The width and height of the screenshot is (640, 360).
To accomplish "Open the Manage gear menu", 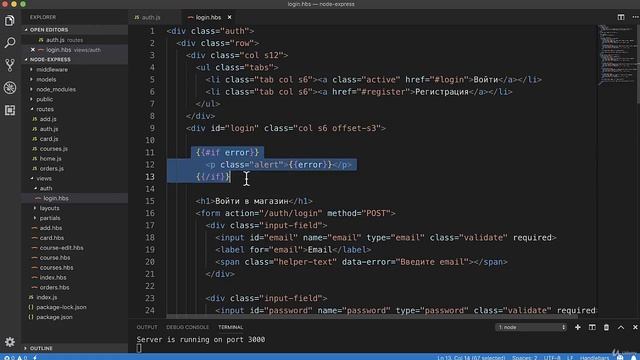I will 10,342.
